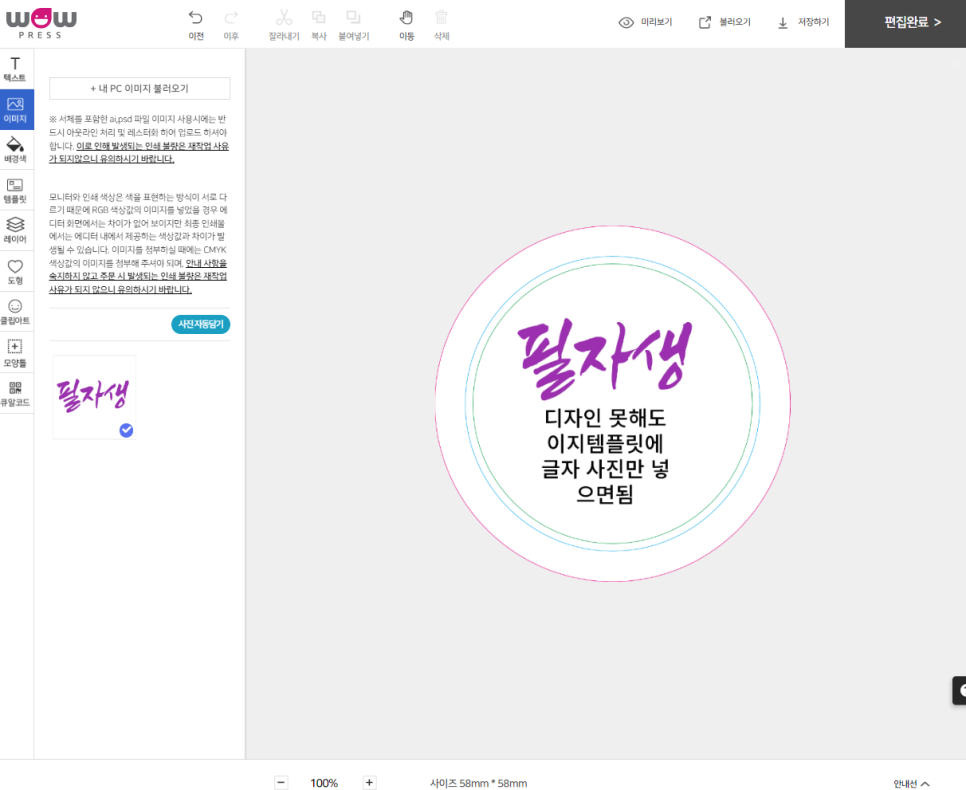
Task: Toggle the 사진자동담기 auto photo button
Action: coord(201,324)
